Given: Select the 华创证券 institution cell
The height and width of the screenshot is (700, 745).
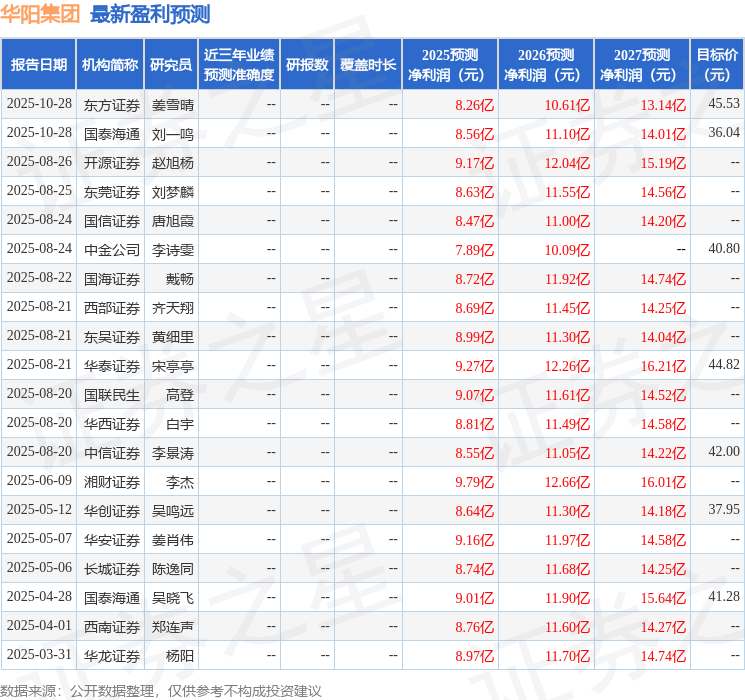Looking at the screenshot, I should pyautogui.click(x=112, y=511).
